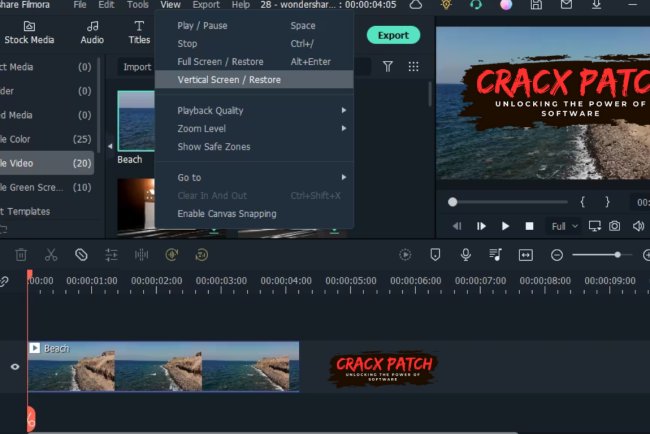Image resolution: width=650 pixels, height=434 pixels.
Task: Click the audio waveform tool icon
Action: [x=141, y=255]
